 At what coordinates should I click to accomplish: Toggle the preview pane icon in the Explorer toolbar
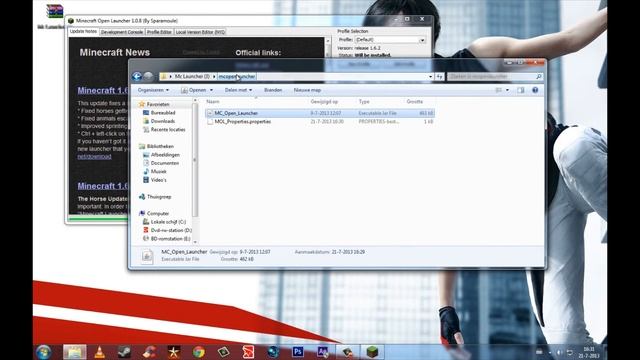click(520, 90)
